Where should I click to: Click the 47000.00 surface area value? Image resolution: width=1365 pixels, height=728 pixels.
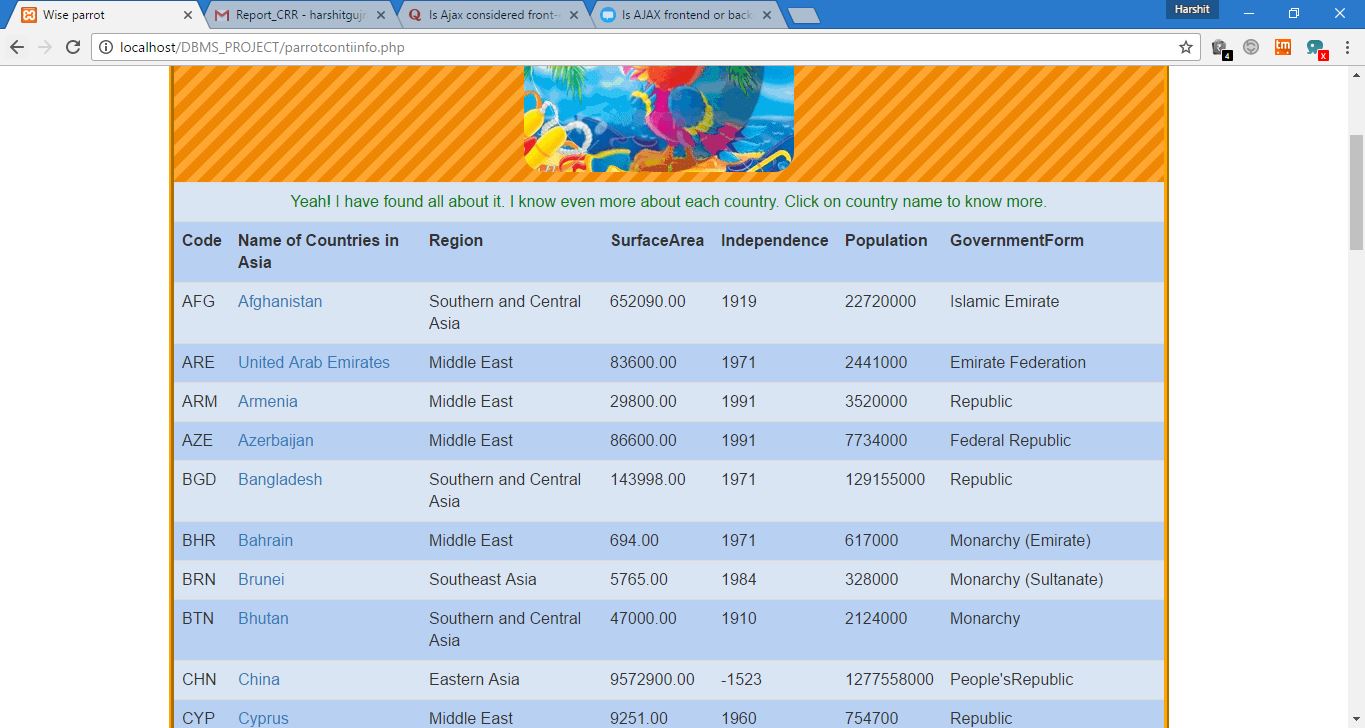(x=644, y=618)
